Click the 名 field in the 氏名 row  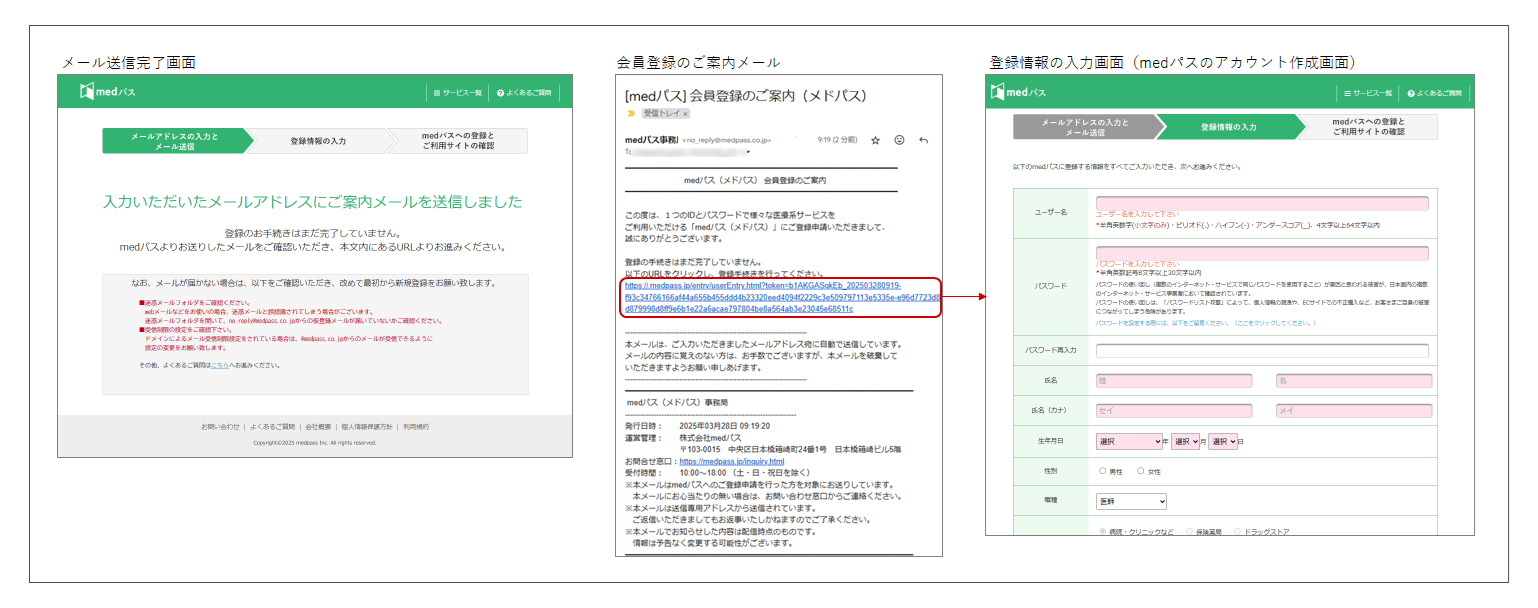pyautogui.click(x=1352, y=381)
